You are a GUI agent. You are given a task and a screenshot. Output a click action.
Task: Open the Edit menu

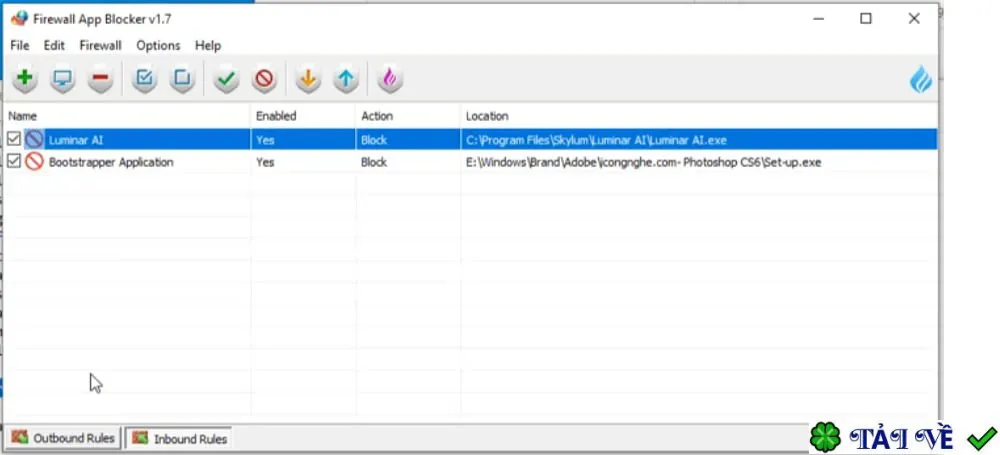tap(54, 45)
